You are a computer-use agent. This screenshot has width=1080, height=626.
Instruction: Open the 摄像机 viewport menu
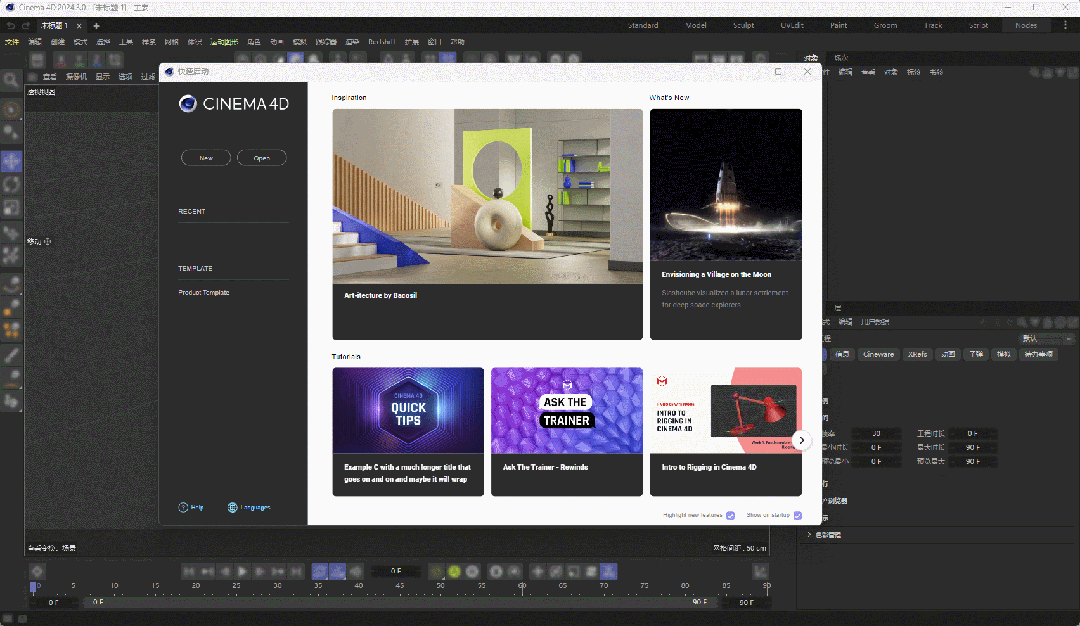click(76, 76)
